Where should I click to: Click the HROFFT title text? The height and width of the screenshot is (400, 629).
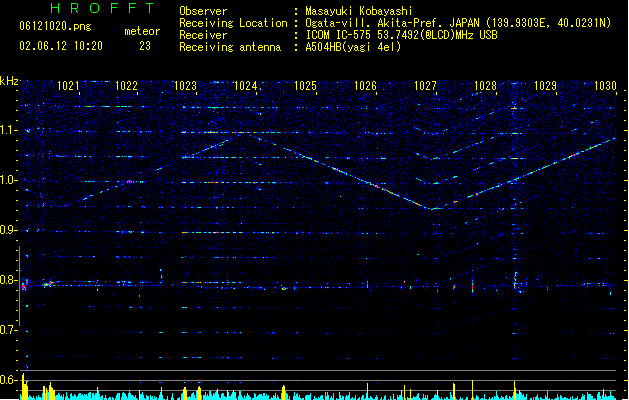click(x=103, y=8)
